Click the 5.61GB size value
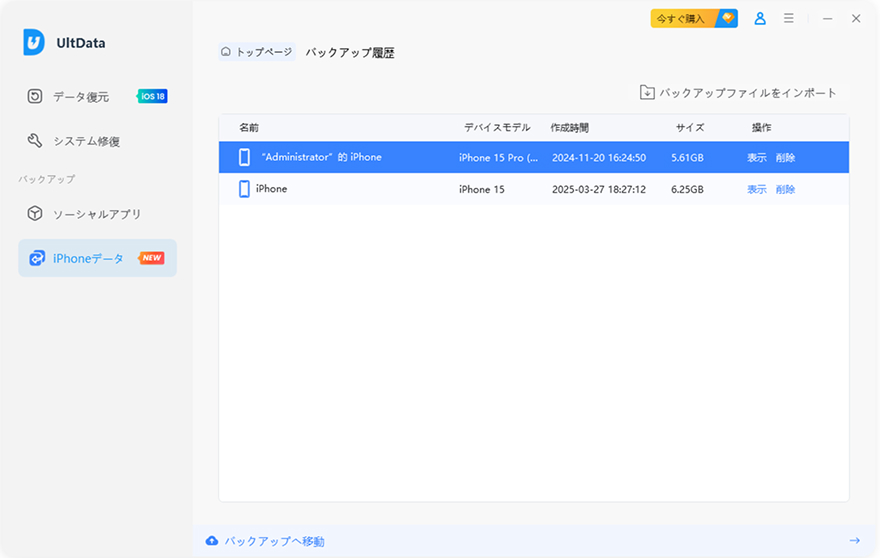This screenshot has height=558, width=880. (688, 158)
